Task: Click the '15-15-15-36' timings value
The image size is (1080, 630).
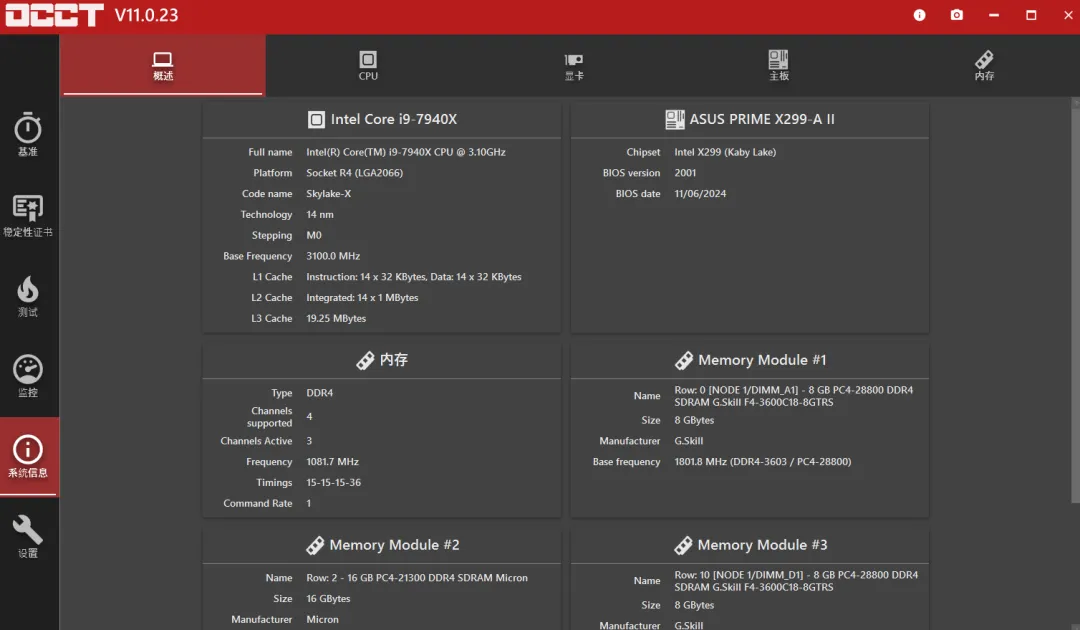Action: [x=333, y=482]
